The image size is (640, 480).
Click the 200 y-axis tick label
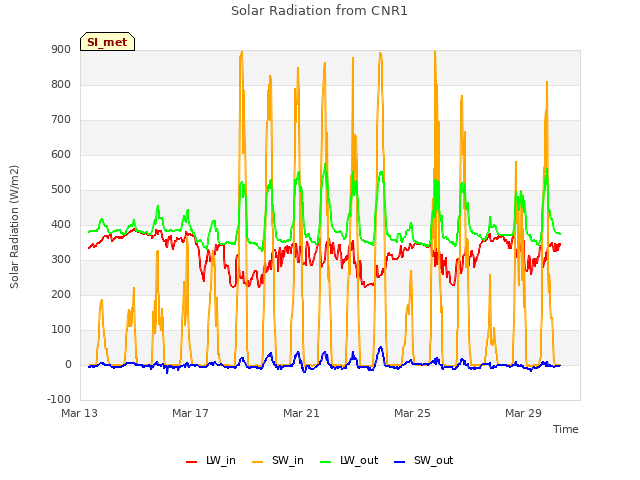click(61, 295)
